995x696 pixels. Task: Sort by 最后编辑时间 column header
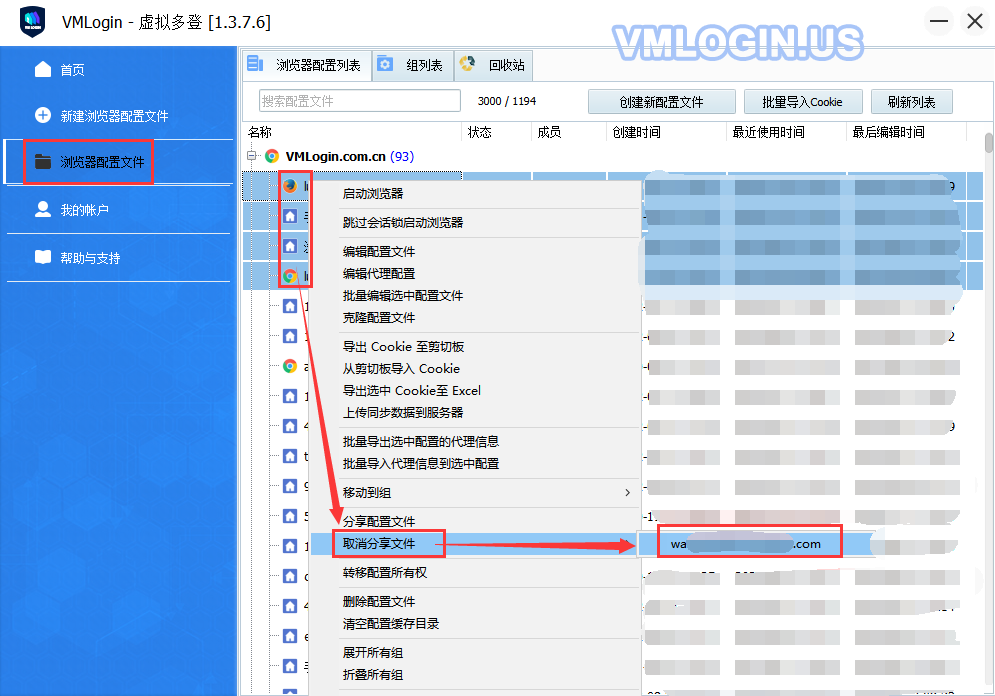pos(888,133)
